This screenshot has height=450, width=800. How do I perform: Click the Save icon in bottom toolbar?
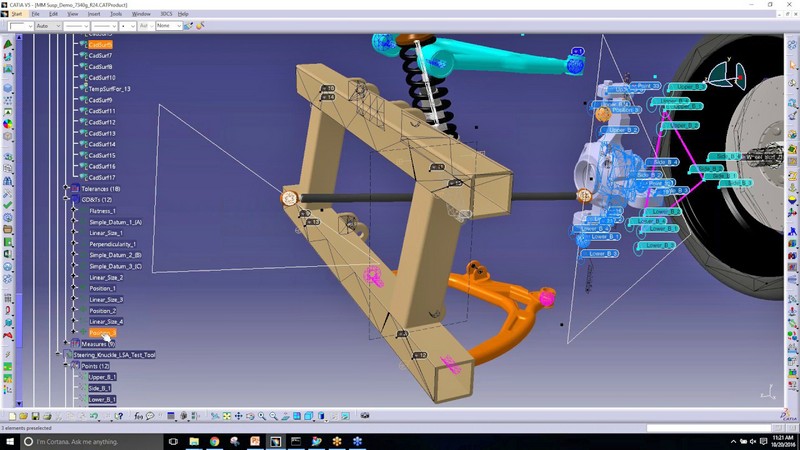[35, 416]
